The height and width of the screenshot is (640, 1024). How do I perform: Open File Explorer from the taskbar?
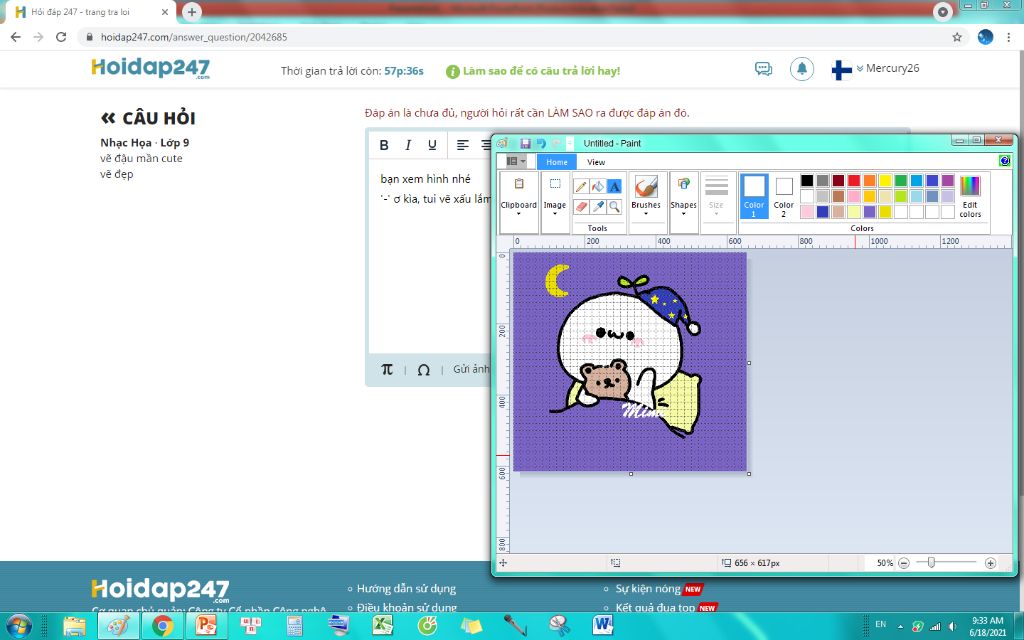[74, 626]
